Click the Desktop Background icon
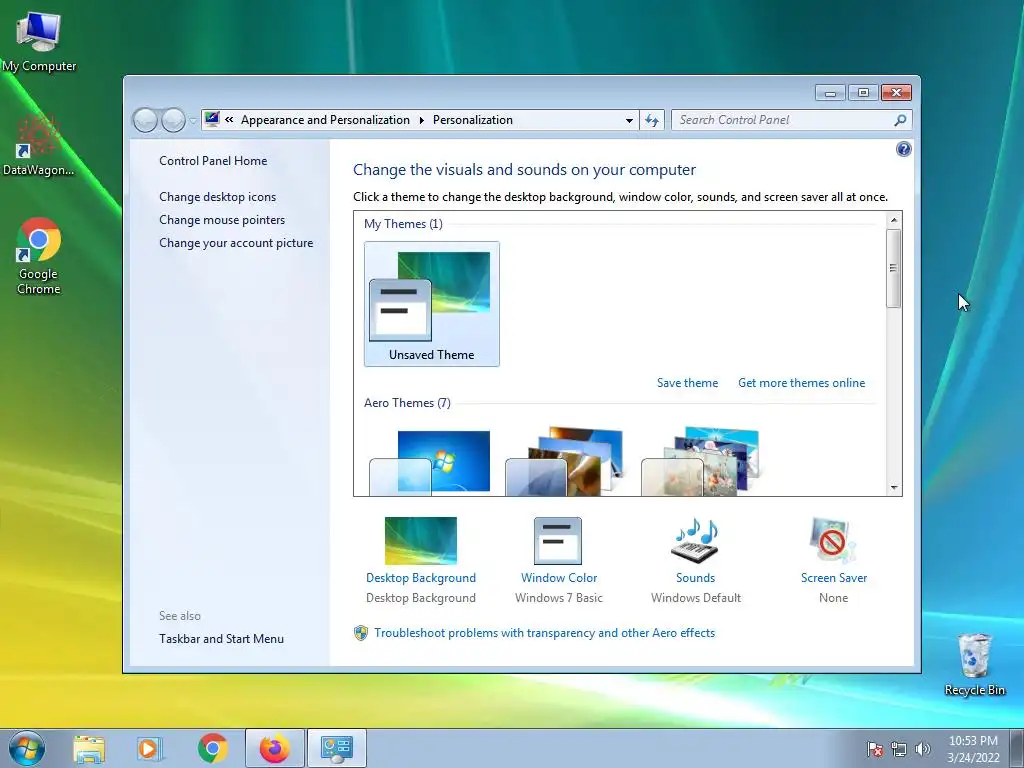The height and width of the screenshot is (768, 1024). [421, 541]
